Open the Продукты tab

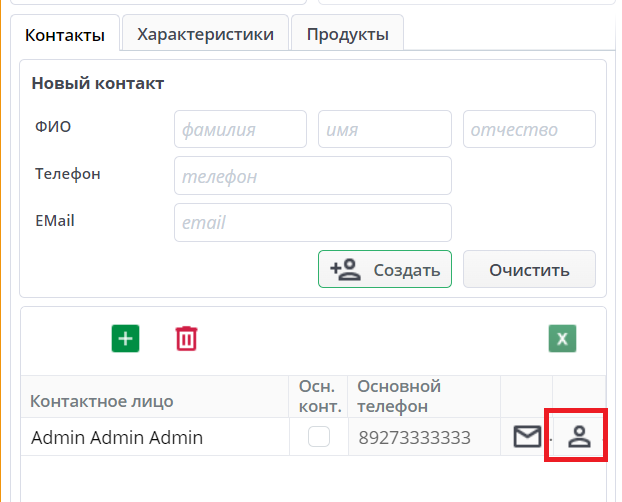click(x=347, y=34)
